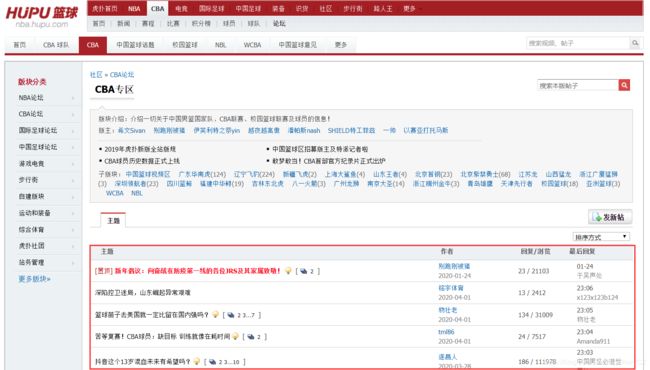
Task: Switch to the NBL tab
Action: [221, 45]
